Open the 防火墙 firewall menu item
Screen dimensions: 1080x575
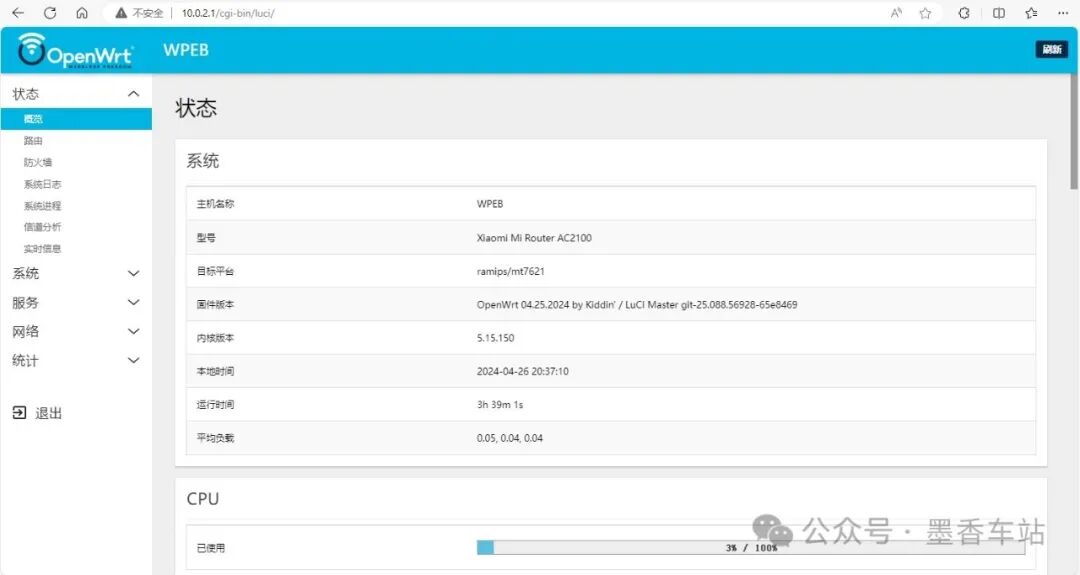(x=38, y=163)
